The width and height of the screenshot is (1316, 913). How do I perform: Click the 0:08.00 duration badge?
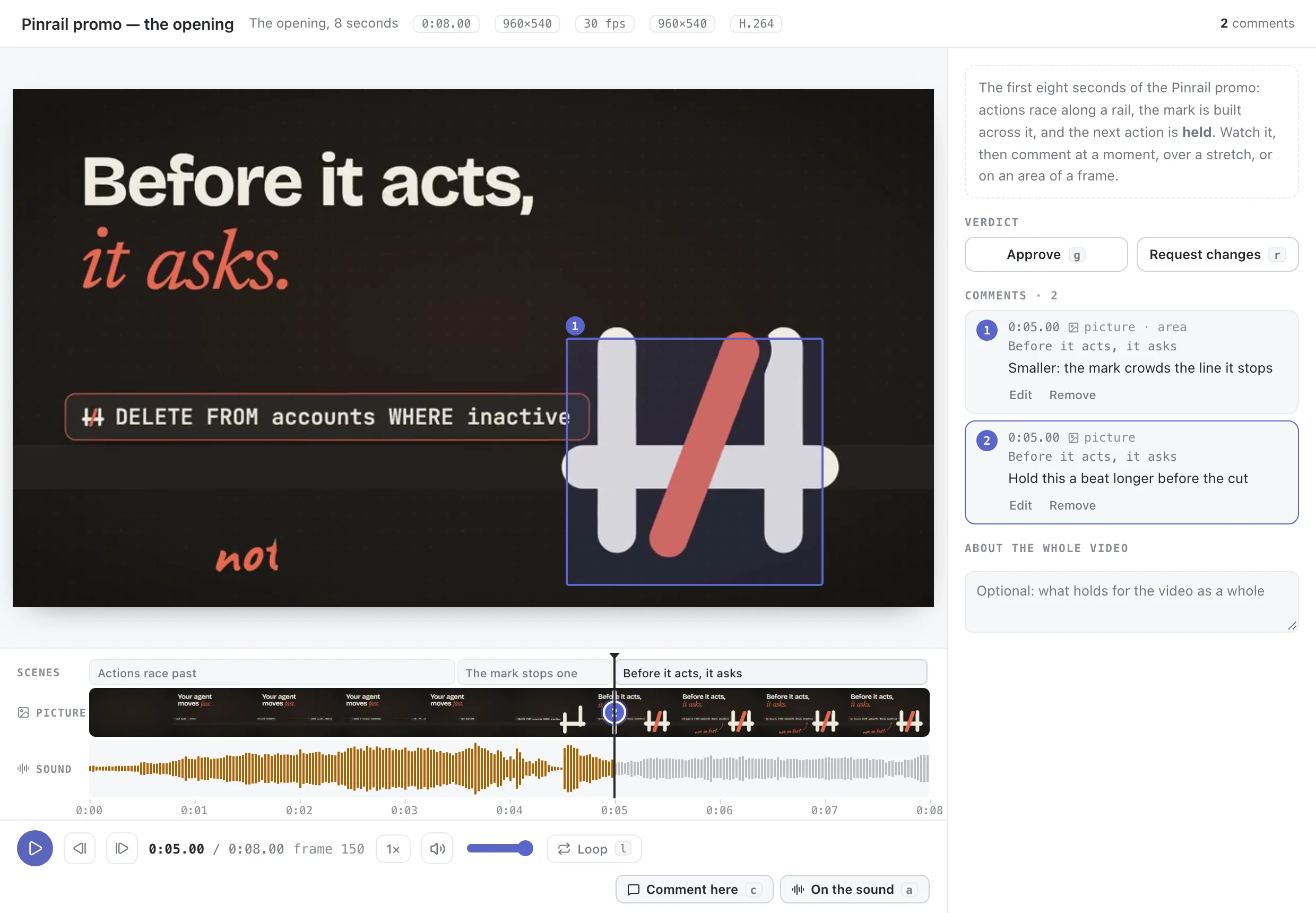tap(446, 23)
